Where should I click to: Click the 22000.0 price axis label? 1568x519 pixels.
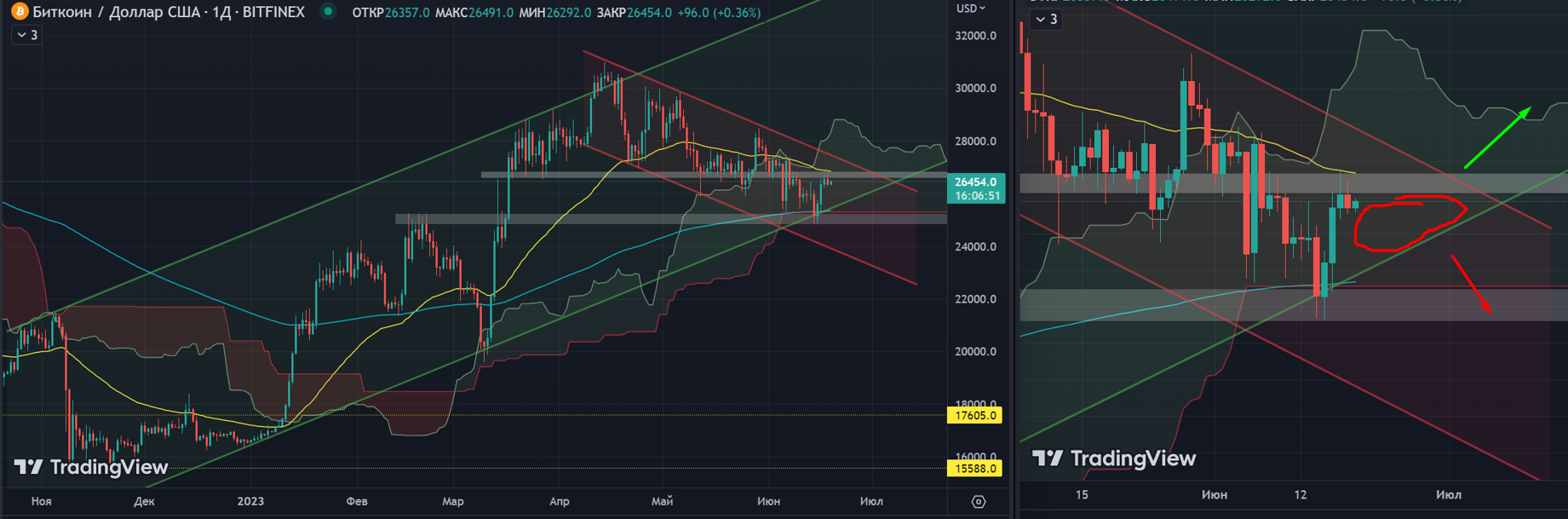[975, 299]
